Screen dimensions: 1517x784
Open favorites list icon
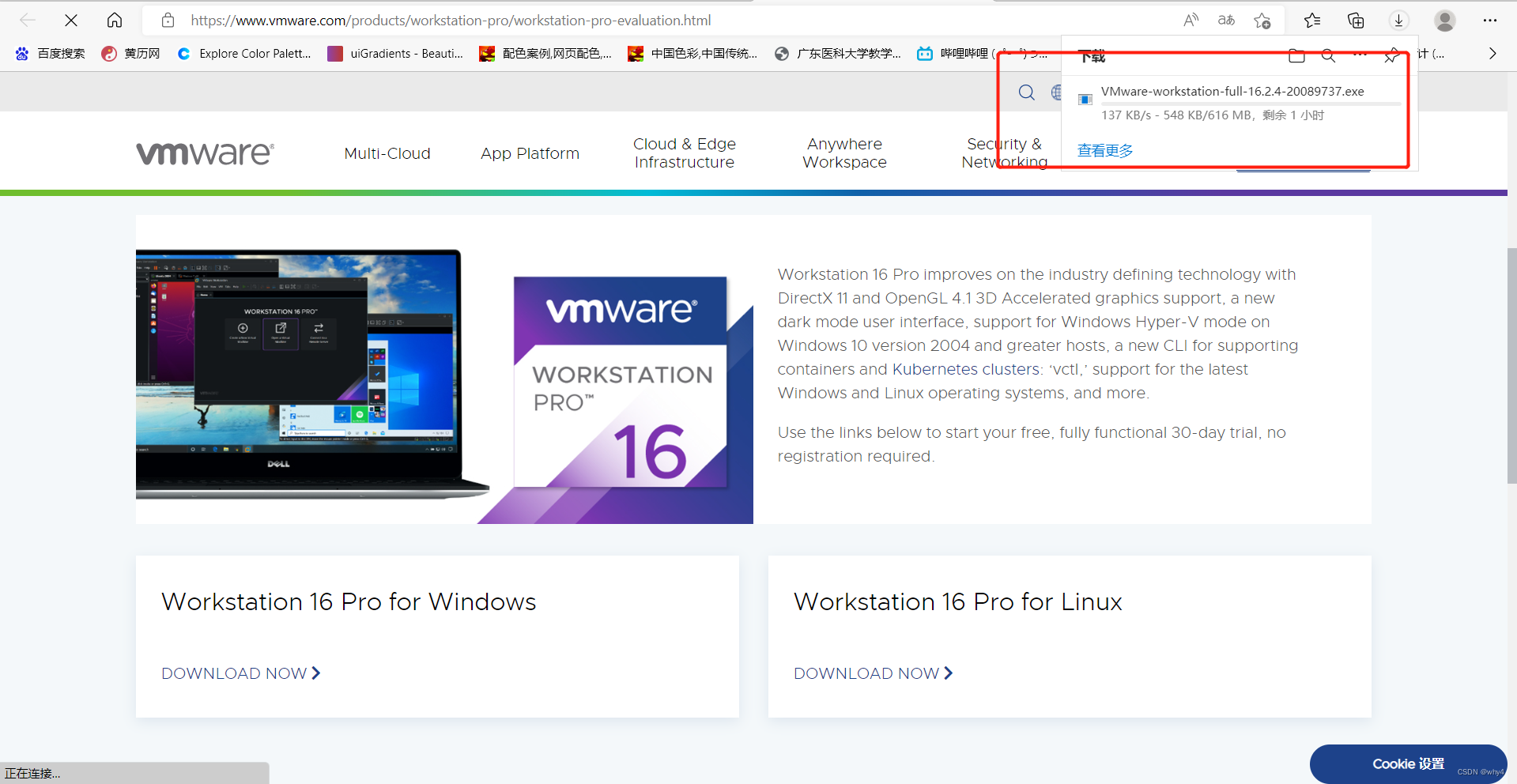[1312, 21]
